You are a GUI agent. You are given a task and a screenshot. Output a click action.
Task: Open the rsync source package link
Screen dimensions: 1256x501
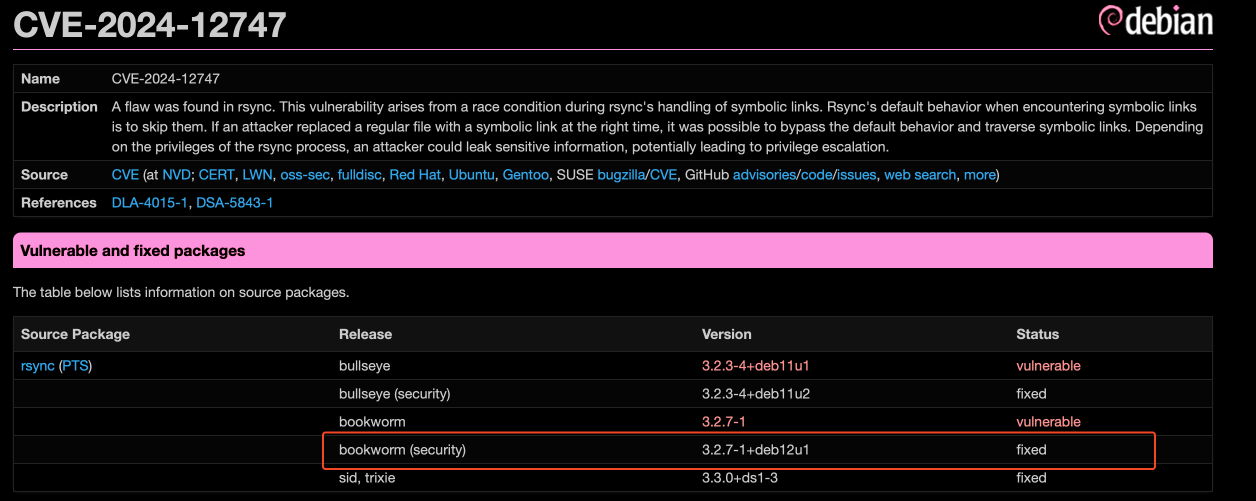(x=38, y=366)
